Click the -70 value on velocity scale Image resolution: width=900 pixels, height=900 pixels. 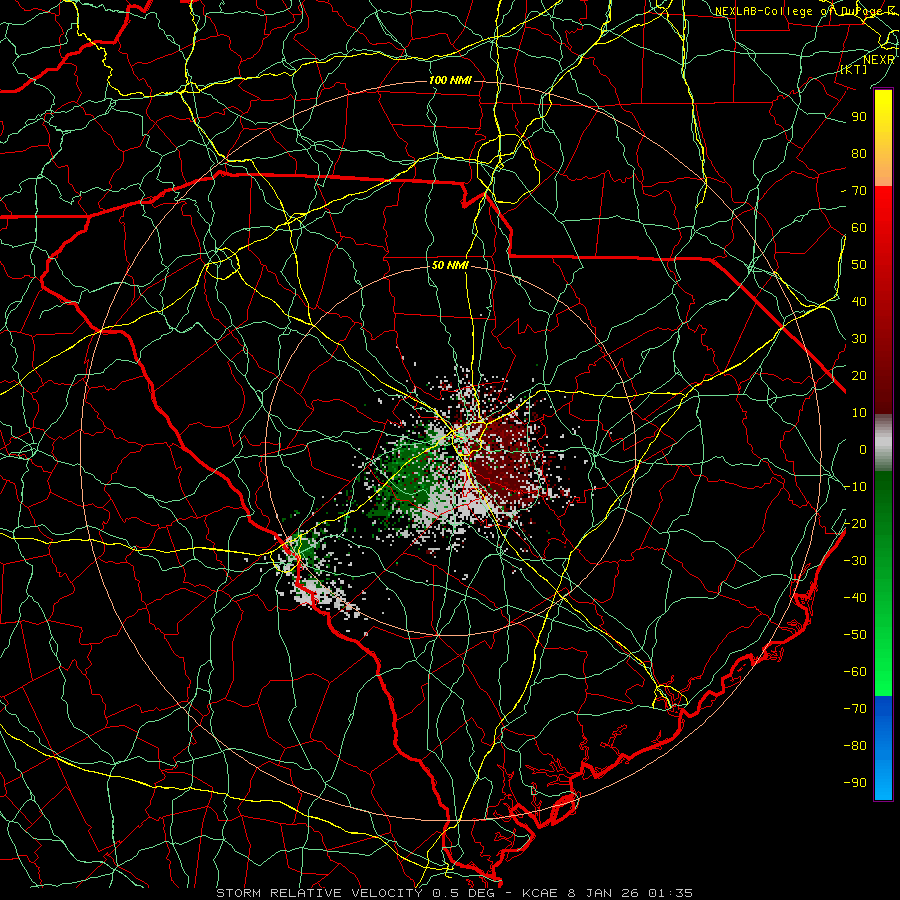point(855,709)
